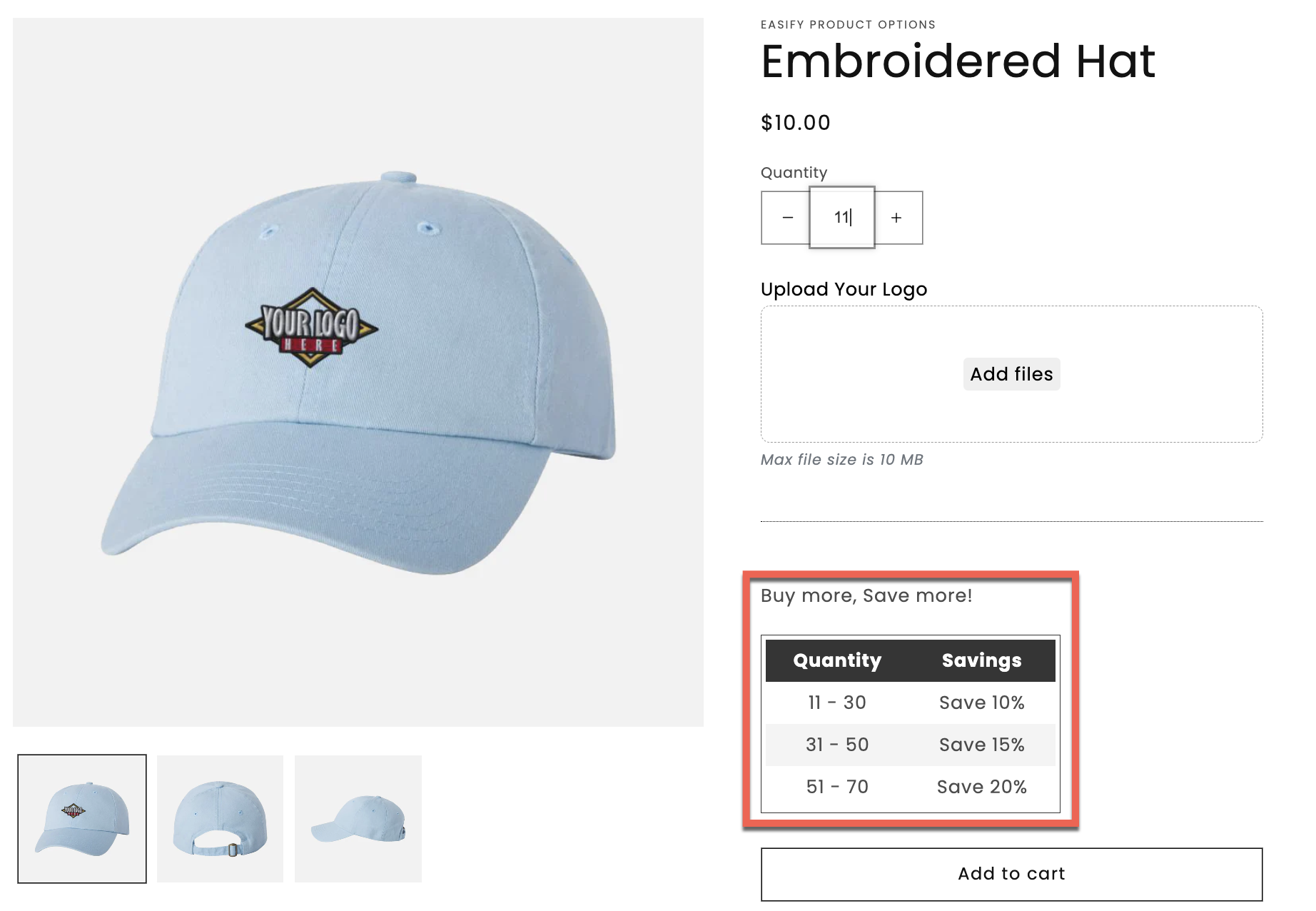This screenshot has width=1316, height=911.
Task: Add the hat to cart
Action: [x=1011, y=874]
